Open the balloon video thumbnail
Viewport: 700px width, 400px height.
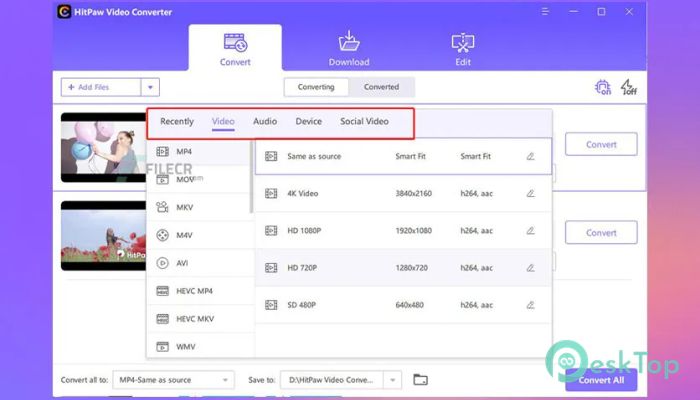click(104, 147)
